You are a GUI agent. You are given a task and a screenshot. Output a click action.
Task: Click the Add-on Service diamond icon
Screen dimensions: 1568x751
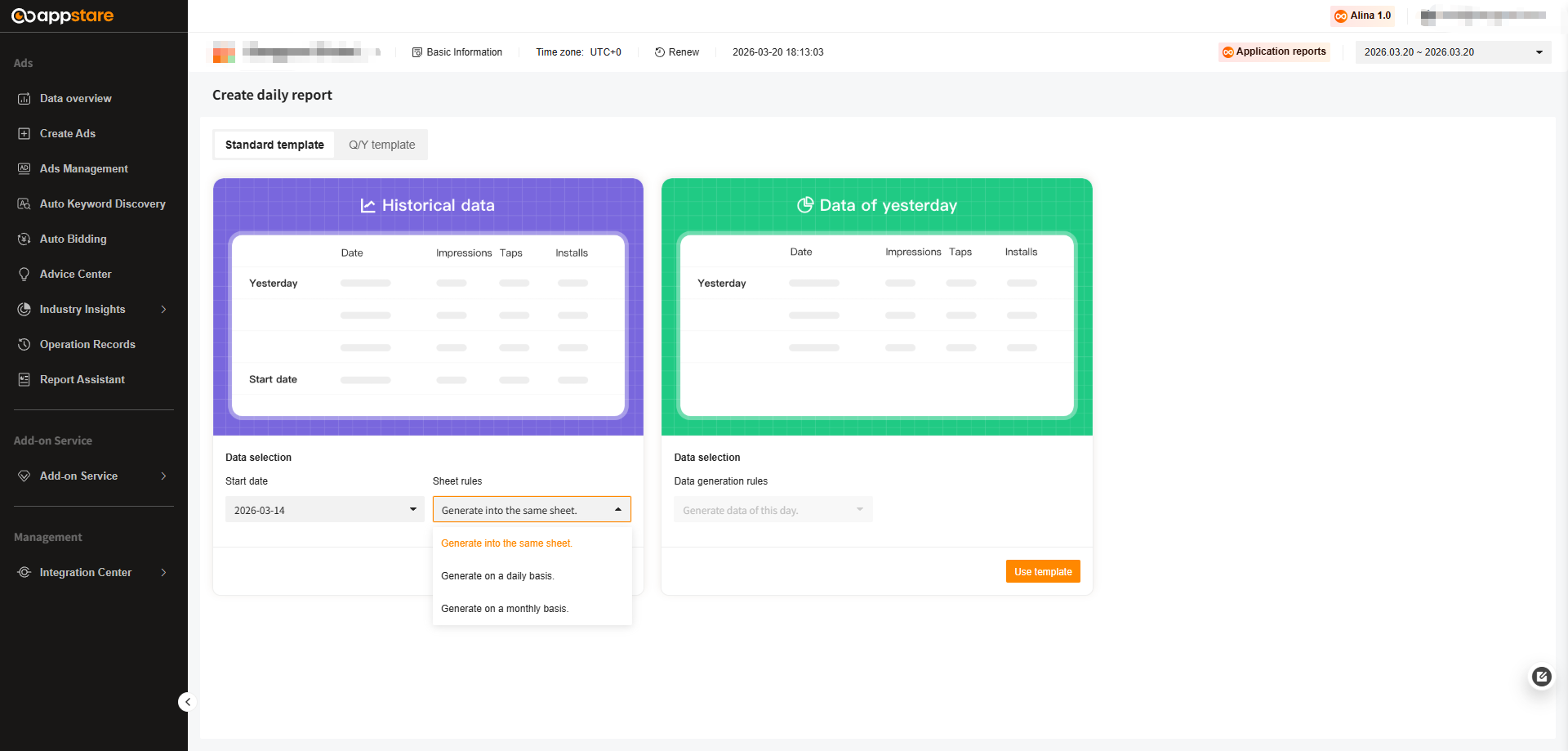24,476
